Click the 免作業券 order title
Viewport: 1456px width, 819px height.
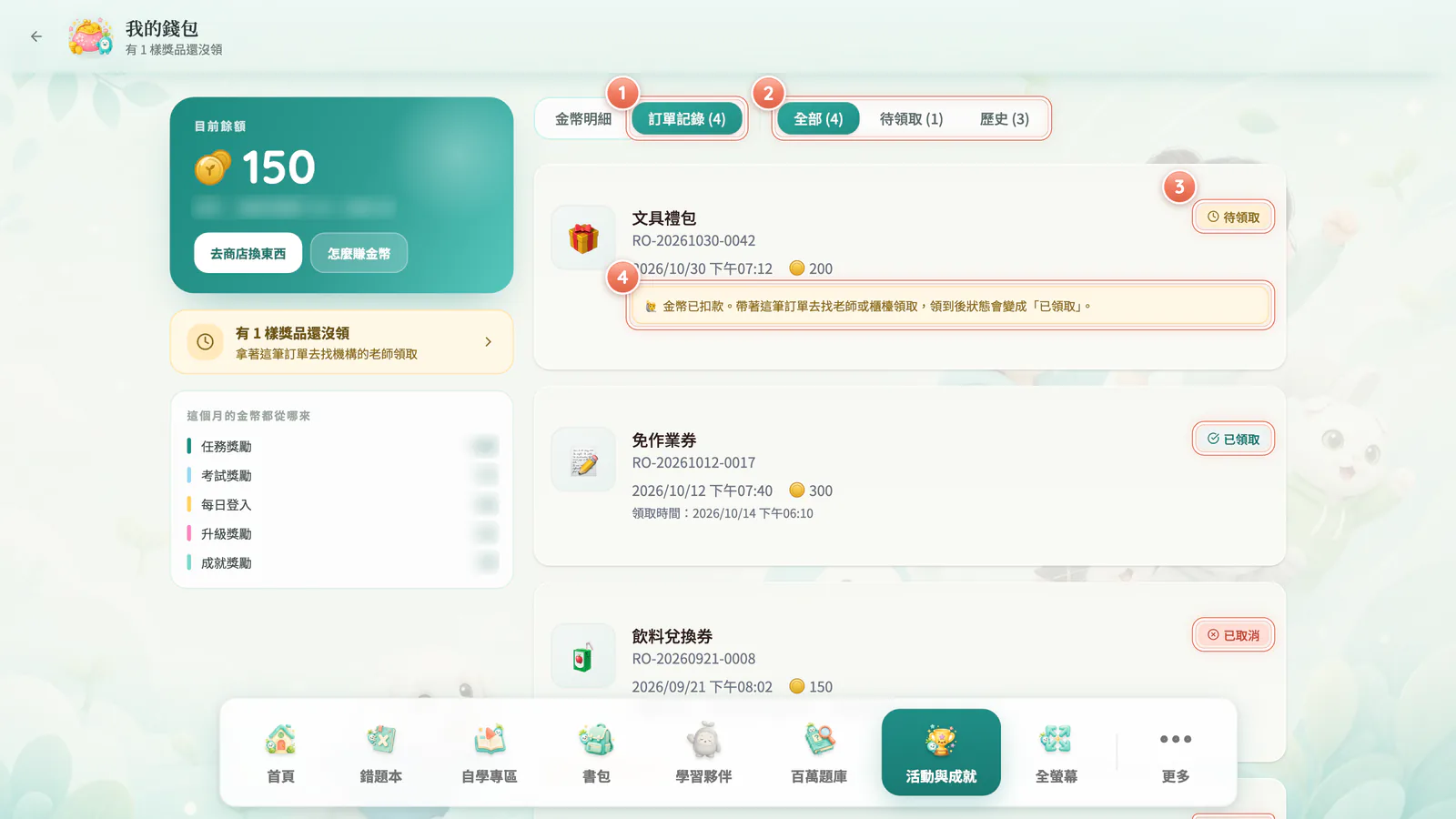tap(664, 440)
